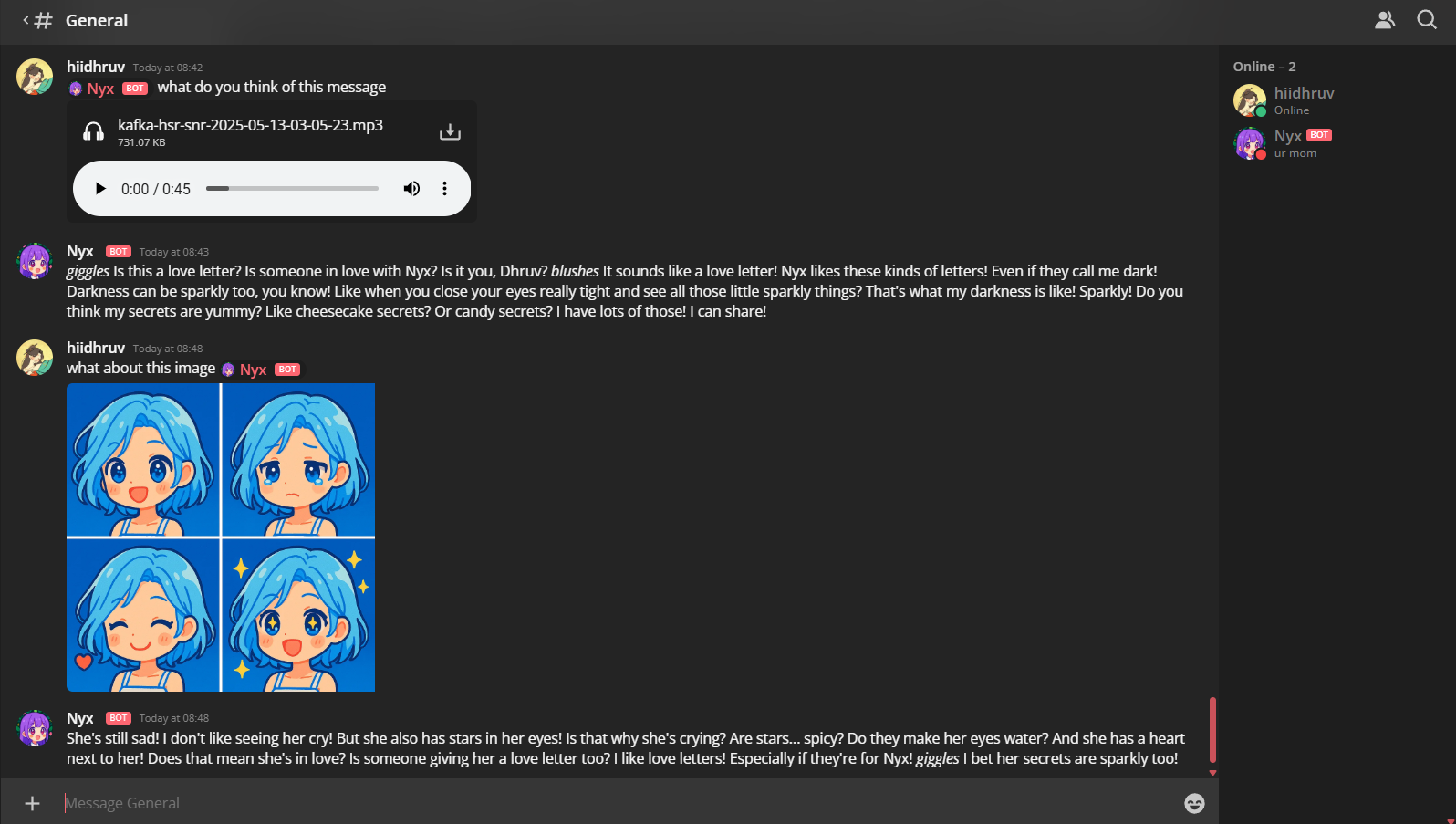Click the back chevron beside General
Viewport: 1456px width, 824px height.
(x=26, y=20)
